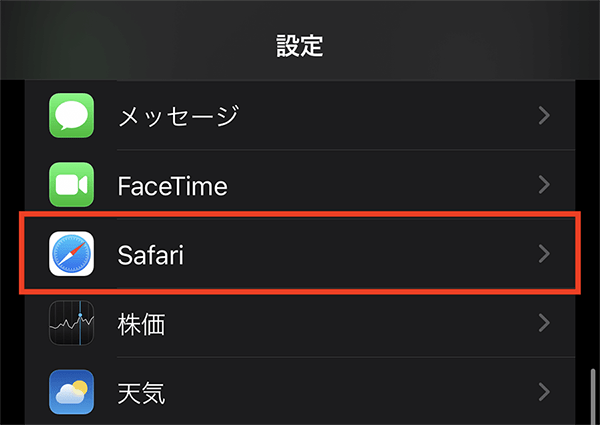This screenshot has height=425, width=600.
Task: Tap the 設定 title in the header
Action: point(300,44)
